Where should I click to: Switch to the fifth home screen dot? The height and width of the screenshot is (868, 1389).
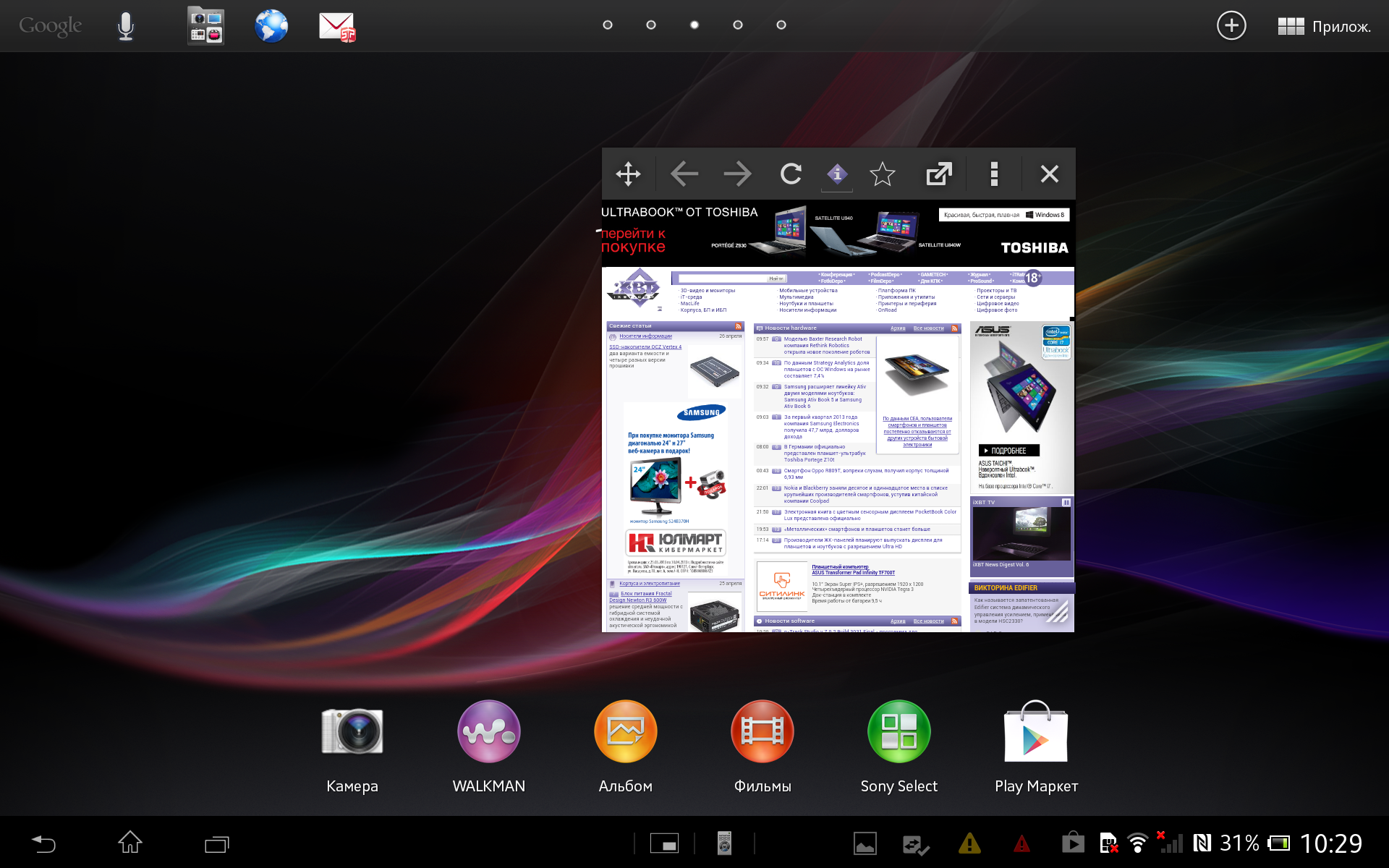click(x=781, y=25)
